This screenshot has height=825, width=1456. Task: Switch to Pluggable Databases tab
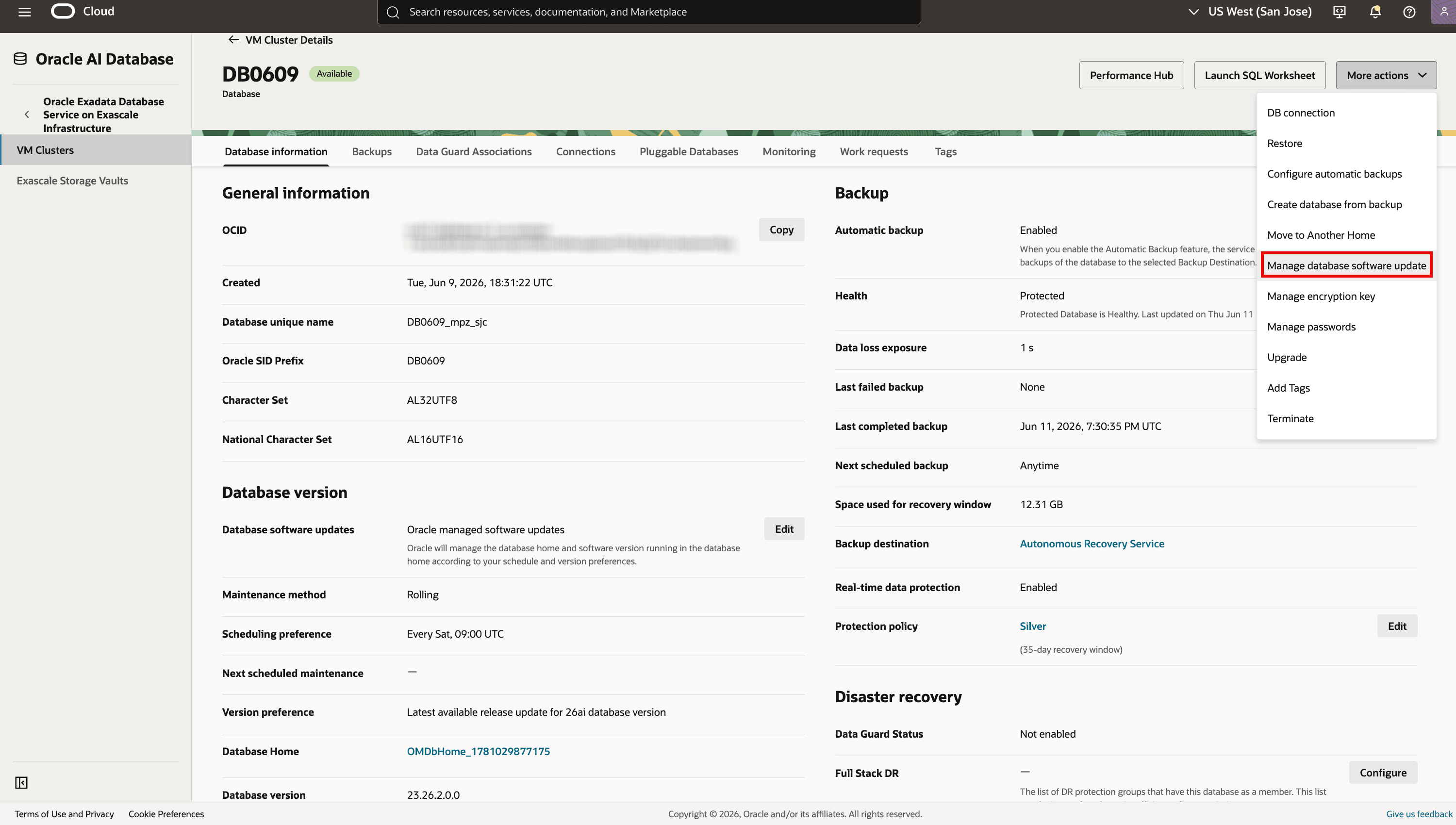click(688, 151)
